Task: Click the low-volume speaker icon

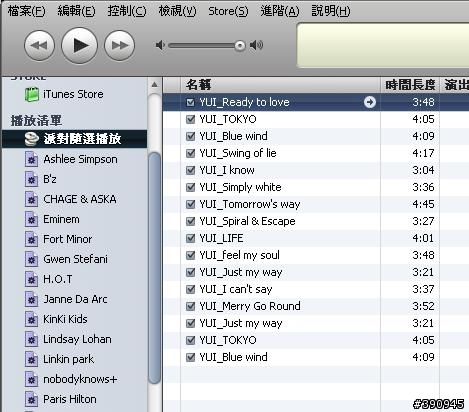Action: click(160, 45)
